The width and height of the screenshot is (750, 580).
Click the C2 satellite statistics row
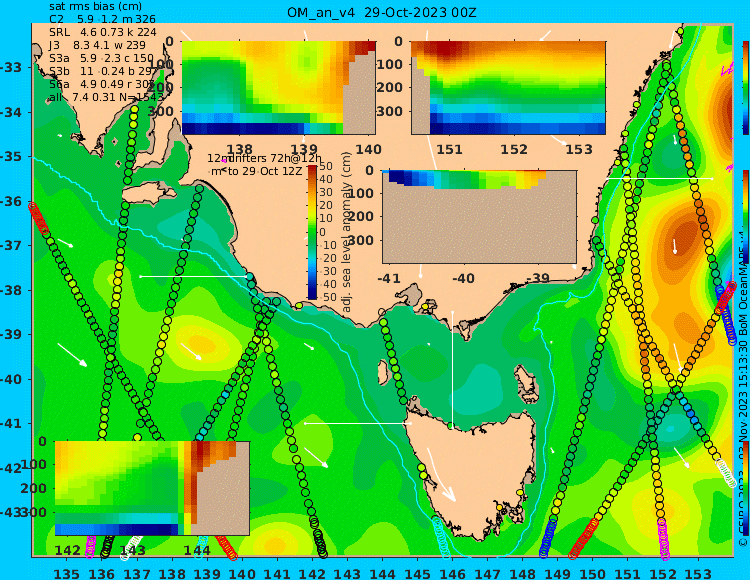tap(102, 19)
